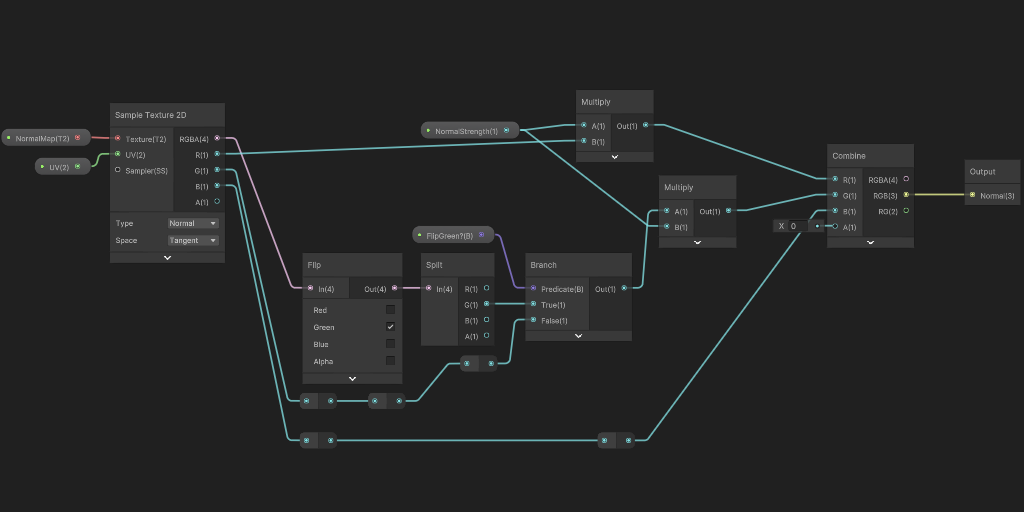Toggle the Alpha checkbox in Flip node
Image resolution: width=1024 pixels, height=512 pixels.
tap(390, 361)
